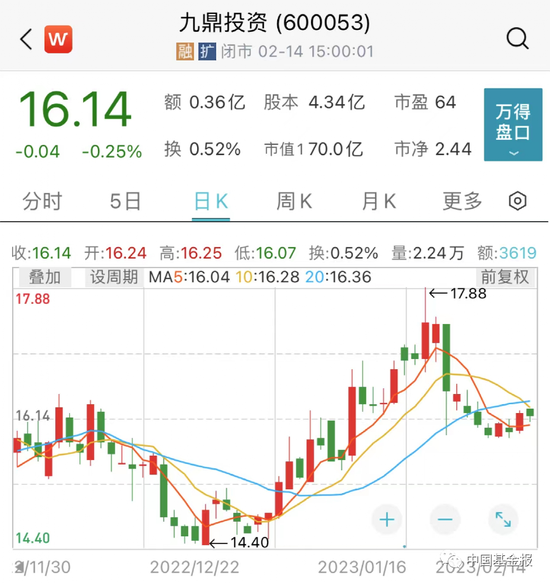Tap the 股本 4.34亿 value
Image resolution: width=550 pixels, height=584 pixels.
click(314, 102)
